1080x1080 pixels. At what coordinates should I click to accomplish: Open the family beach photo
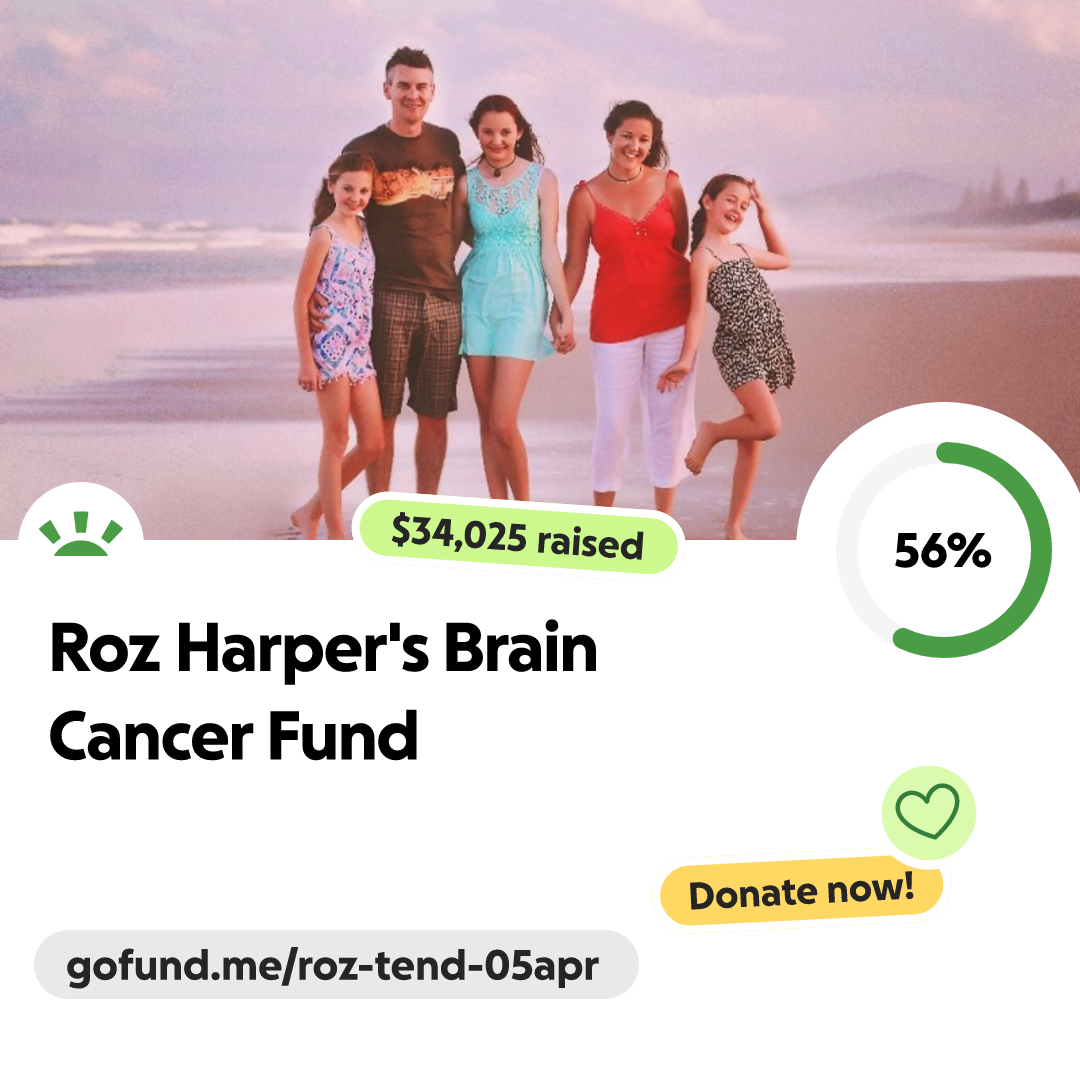tap(540, 269)
